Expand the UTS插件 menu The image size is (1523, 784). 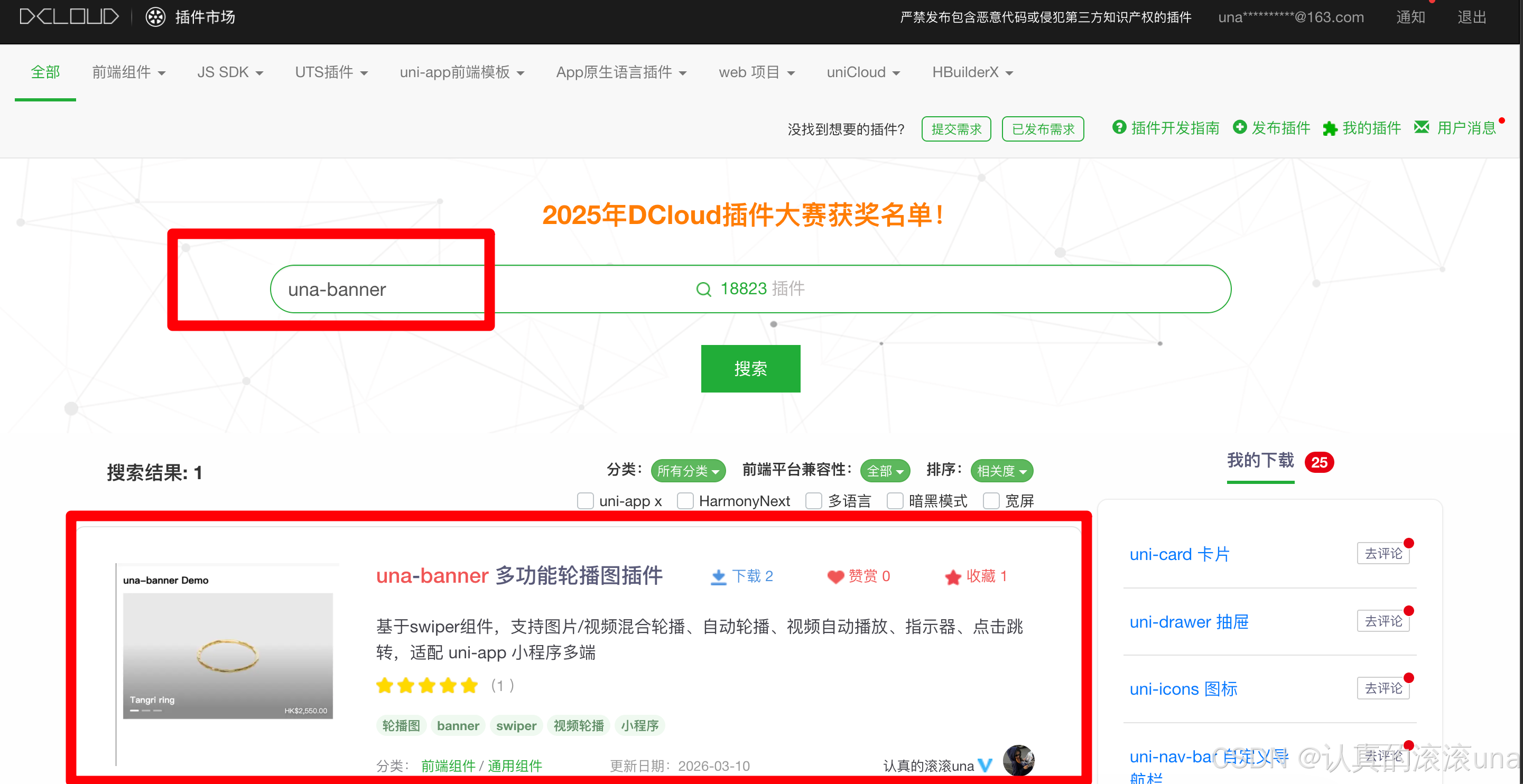click(331, 72)
